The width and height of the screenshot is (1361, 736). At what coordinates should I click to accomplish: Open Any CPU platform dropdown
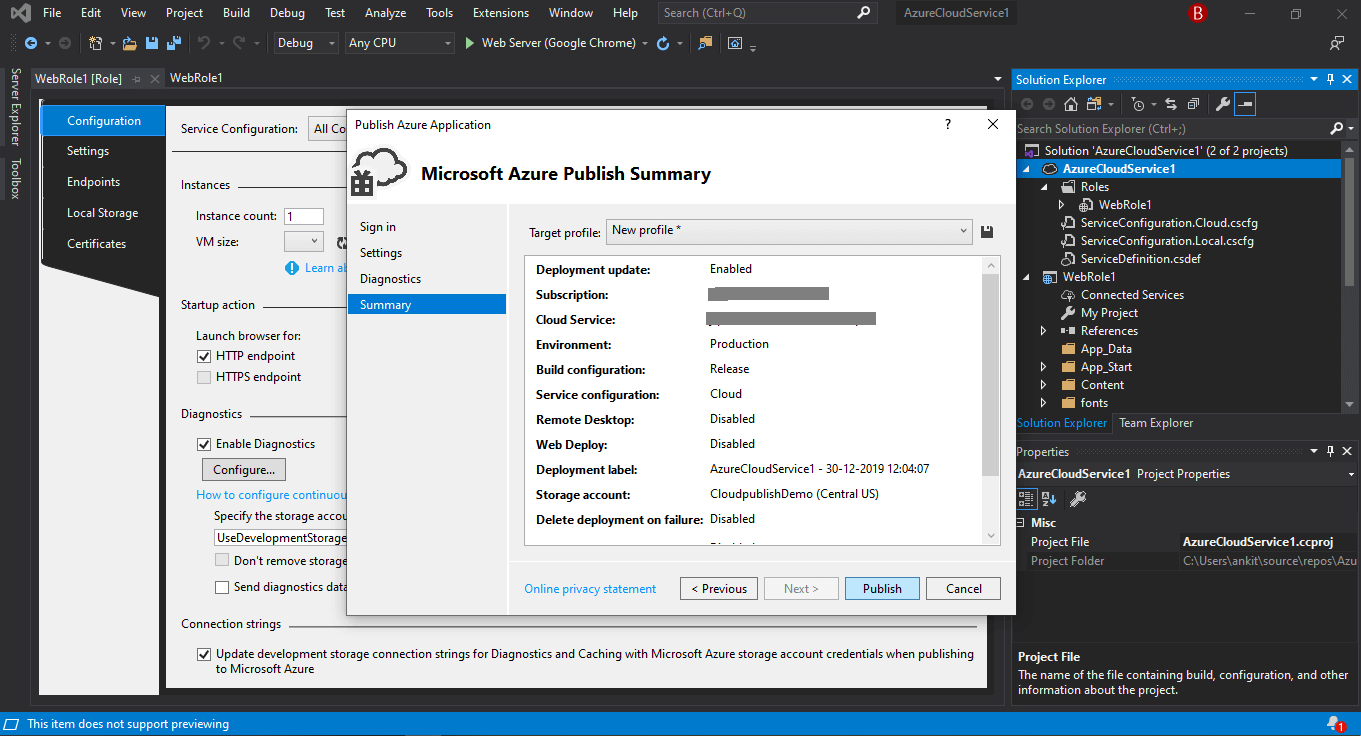399,43
